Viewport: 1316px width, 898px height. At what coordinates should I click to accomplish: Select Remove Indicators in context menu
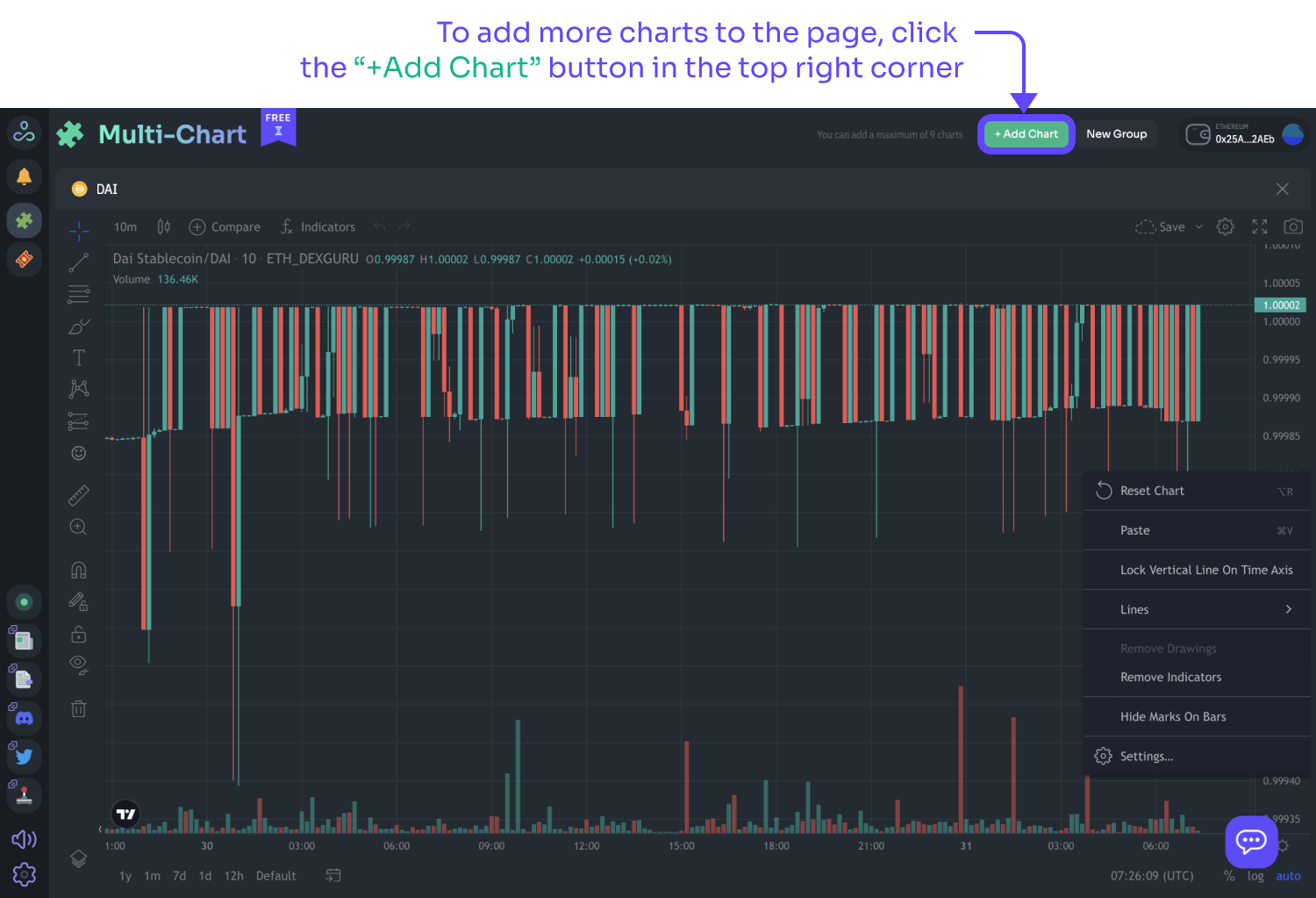tap(1170, 677)
